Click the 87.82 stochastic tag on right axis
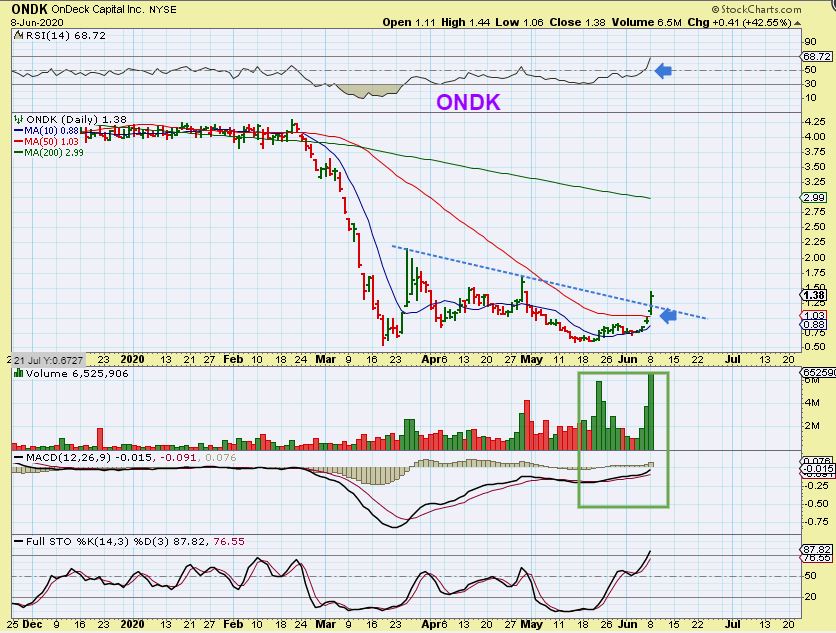Image resolution: width=836 pixels, height=633 pixels. pos(817,550)
